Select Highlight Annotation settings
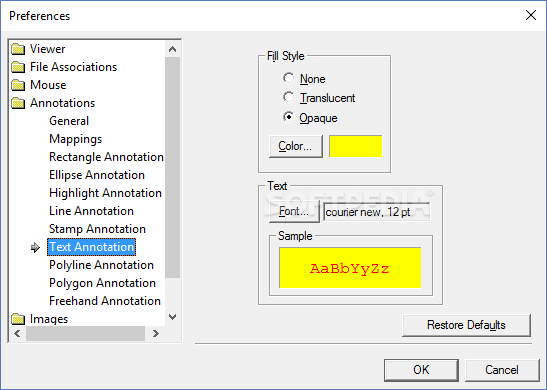Viewport: 547px width, 390px height. pos(105,193)
